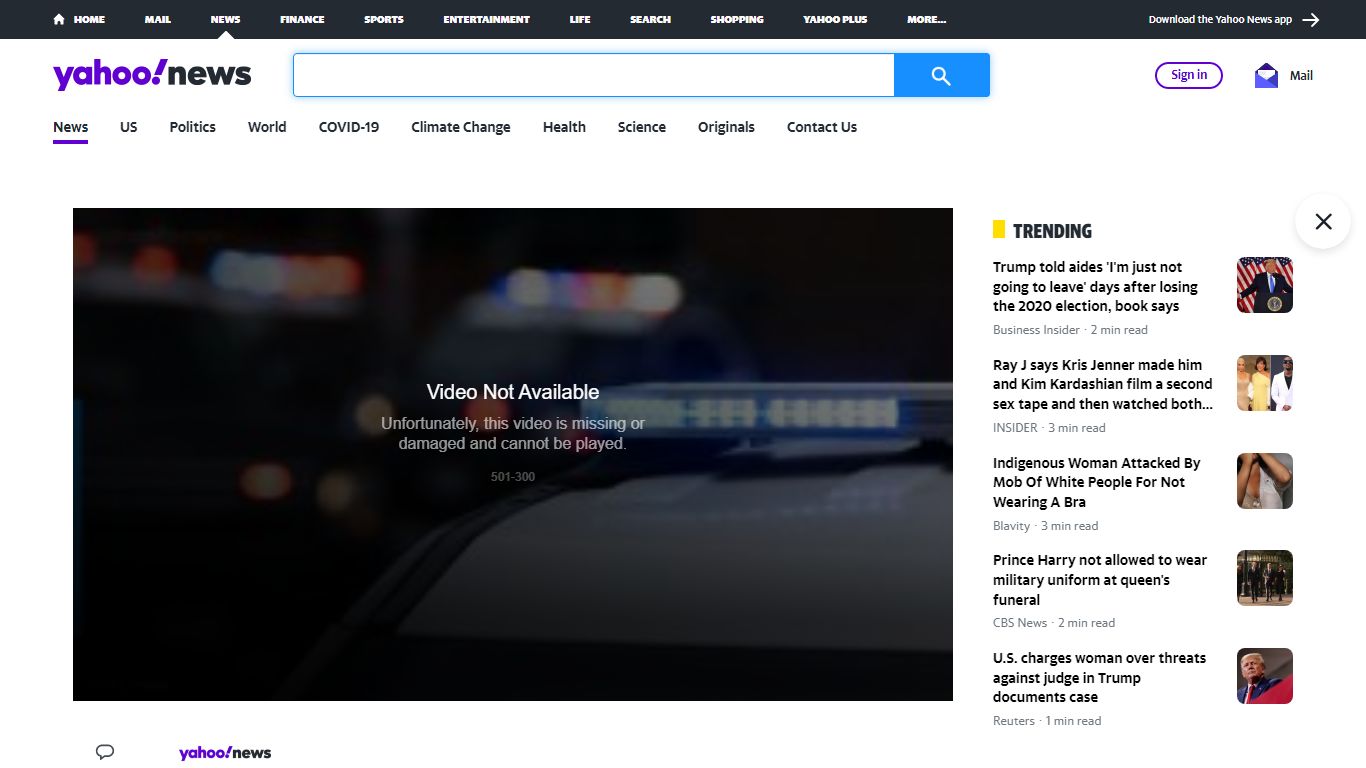The width and height of the screenshot is (1366, 768).
Task: Click the Mail text link
Action: (x=1301, y=75)
